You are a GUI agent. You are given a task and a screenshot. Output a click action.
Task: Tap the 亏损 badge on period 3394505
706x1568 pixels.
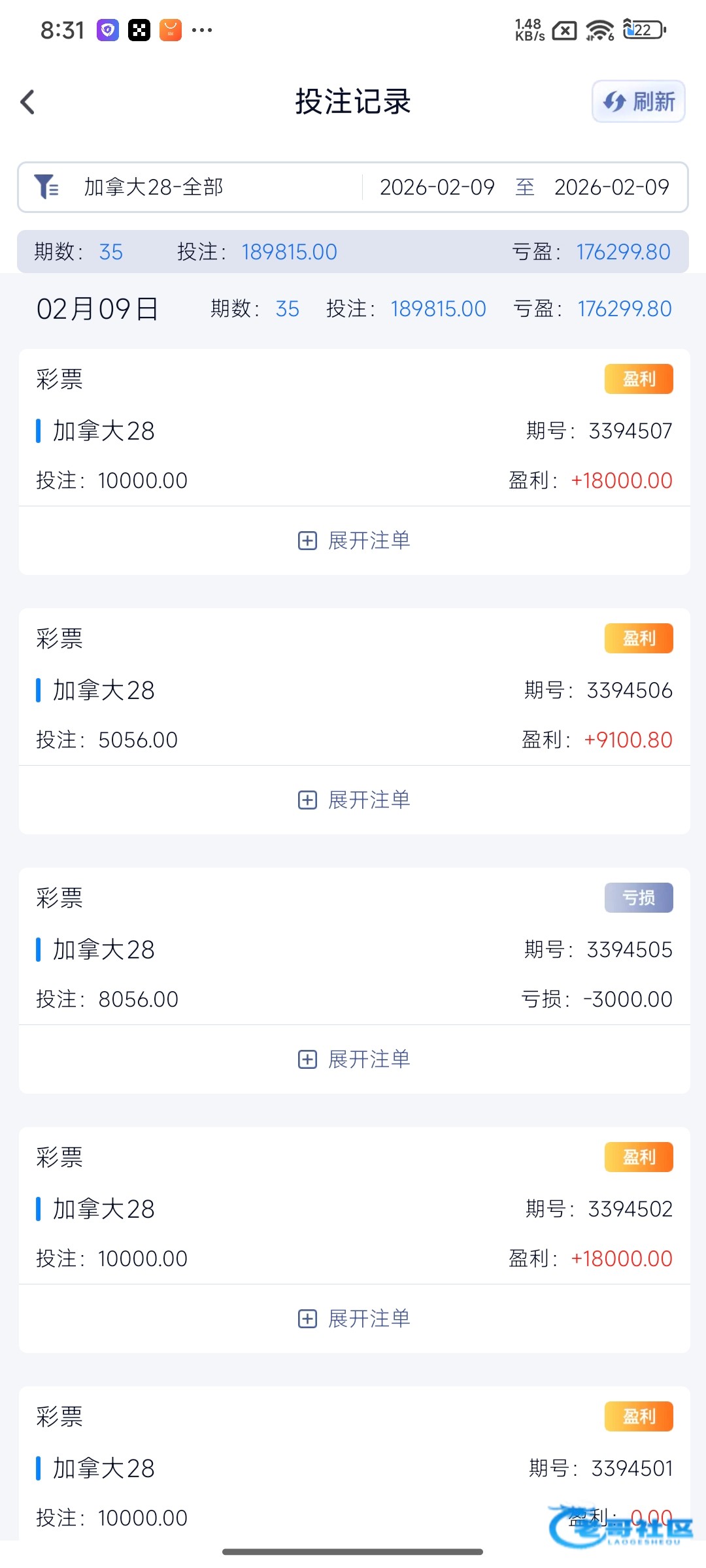638,898
